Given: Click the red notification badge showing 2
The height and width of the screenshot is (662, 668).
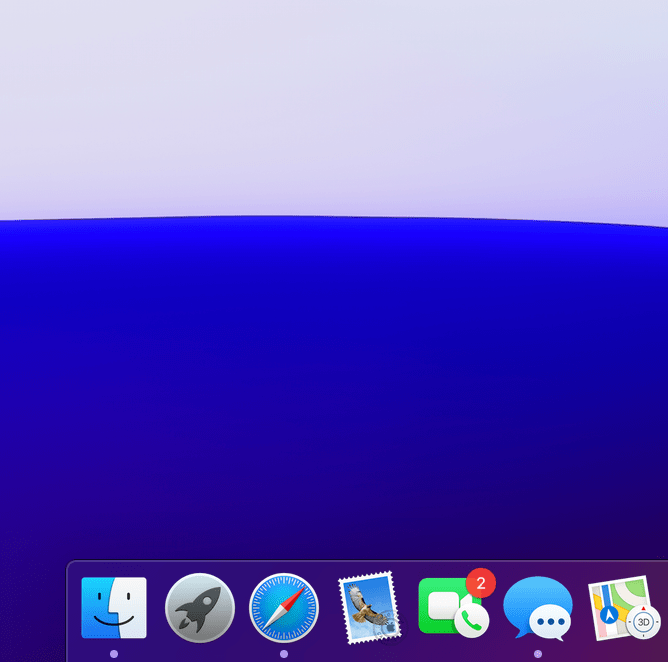Looking at the screenshot, I should pyautogui.click(x=481, y=582).
